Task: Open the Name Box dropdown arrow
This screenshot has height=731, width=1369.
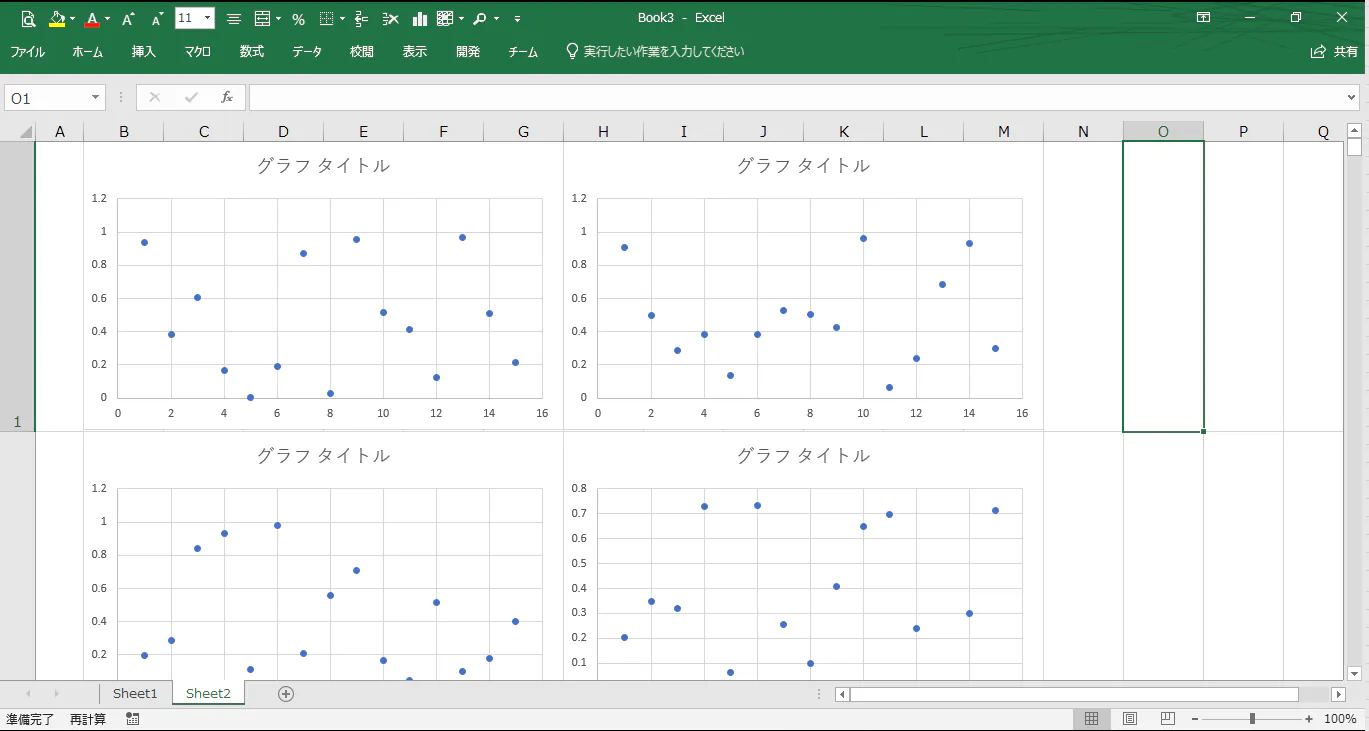Action: 96,98
